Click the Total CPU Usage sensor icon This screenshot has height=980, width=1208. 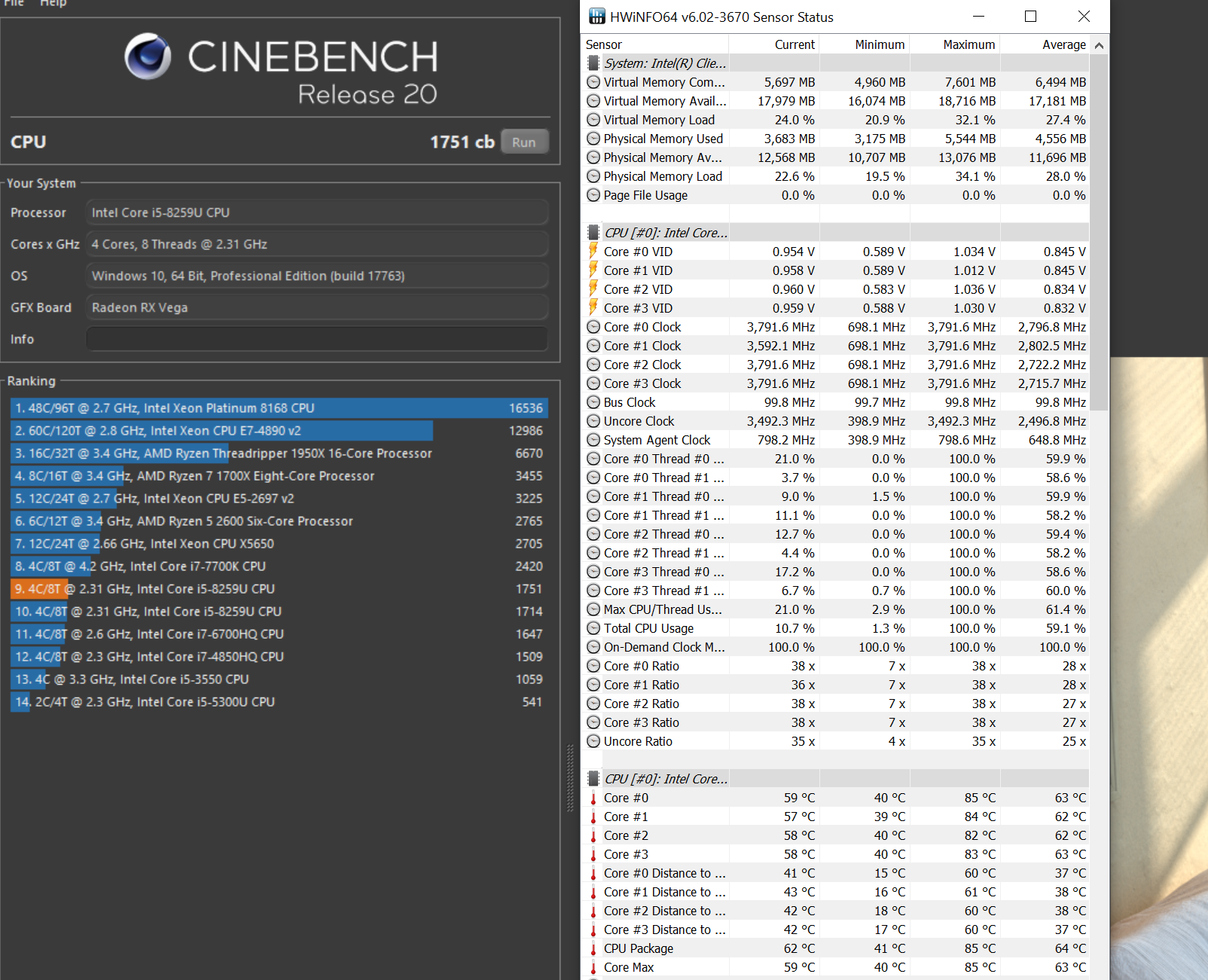coord(593,628)
